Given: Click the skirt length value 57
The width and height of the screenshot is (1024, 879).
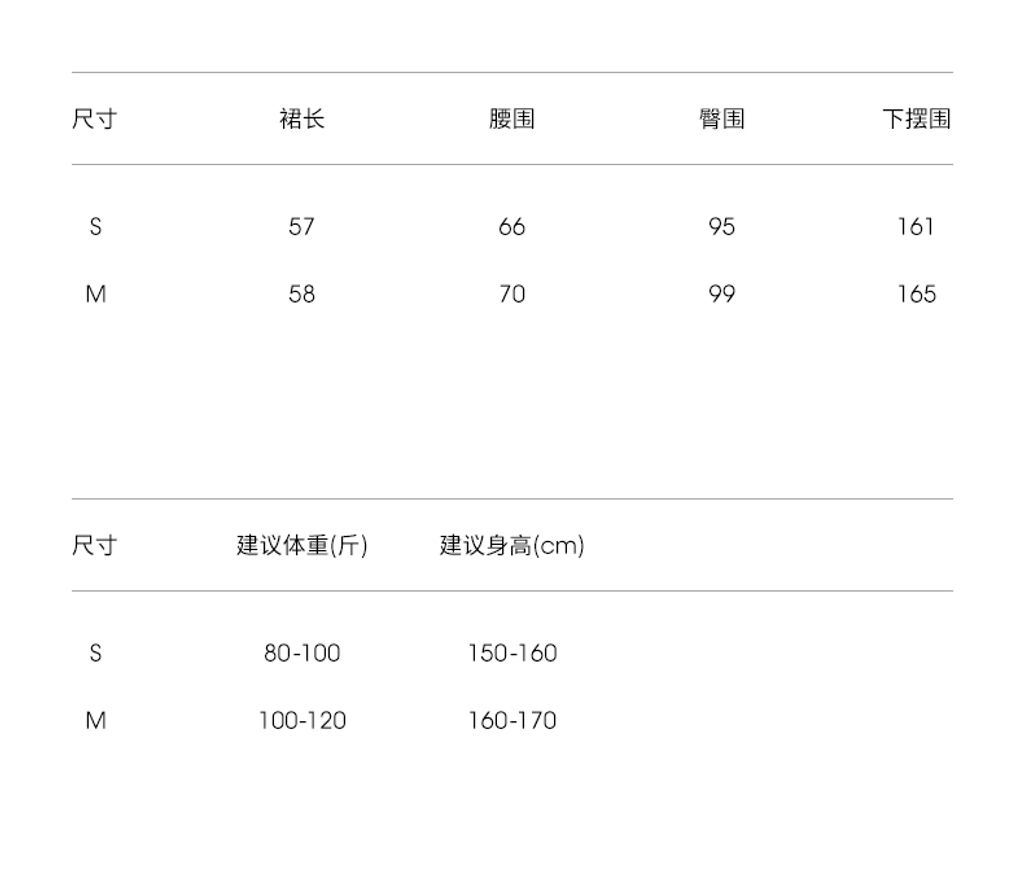Looking at the screenshot, I should tap(301, 227).
